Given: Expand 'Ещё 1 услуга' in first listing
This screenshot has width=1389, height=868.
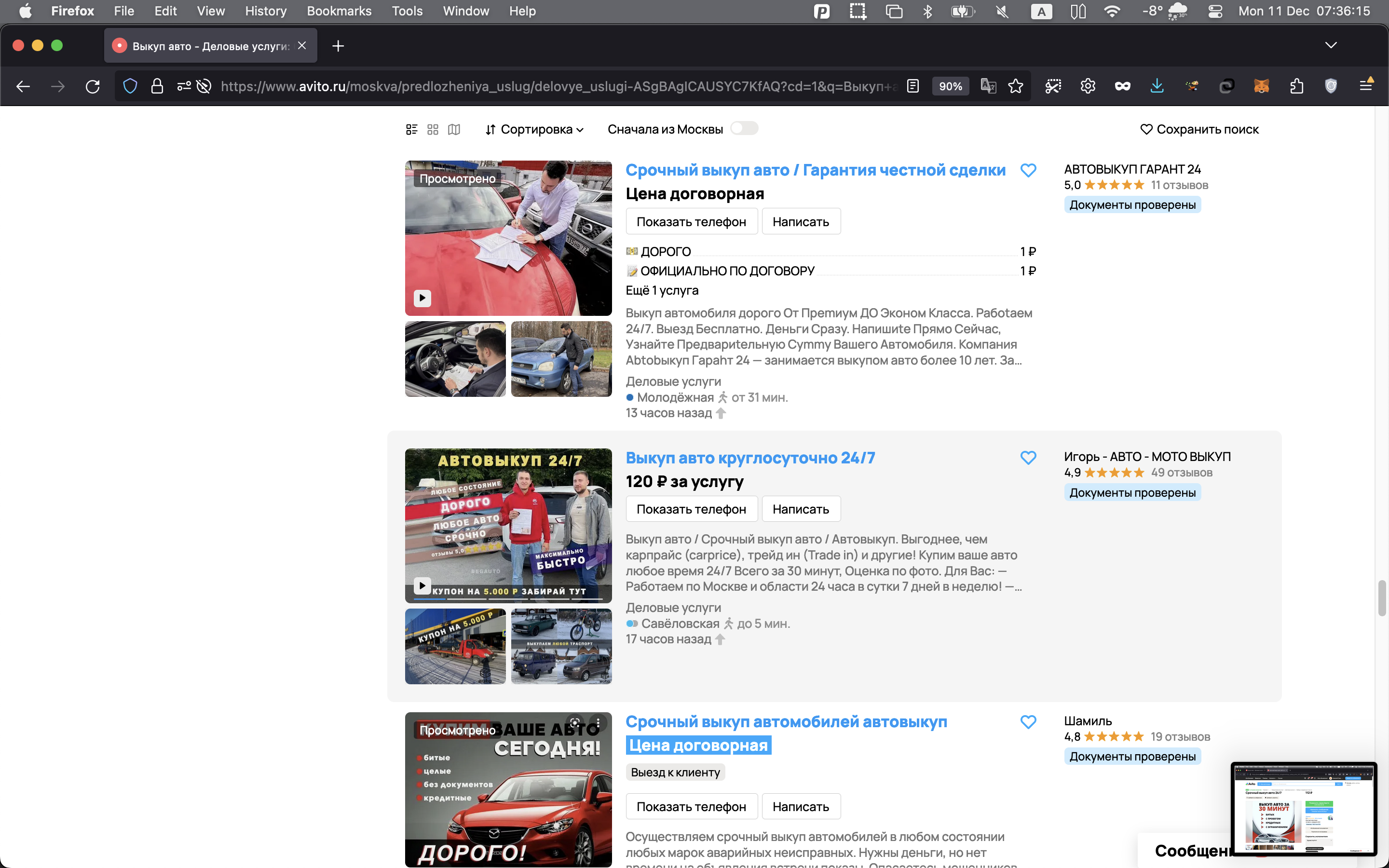Looking at the screenshot, I should coord(662,290).
